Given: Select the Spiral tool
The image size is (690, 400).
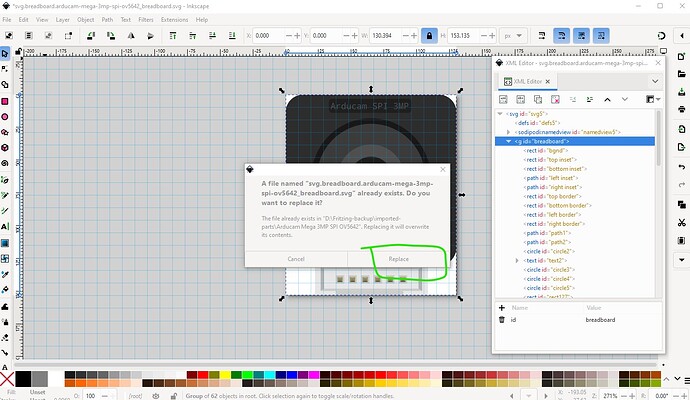Looking at the screenshot, I should click(x=5, y=163).
